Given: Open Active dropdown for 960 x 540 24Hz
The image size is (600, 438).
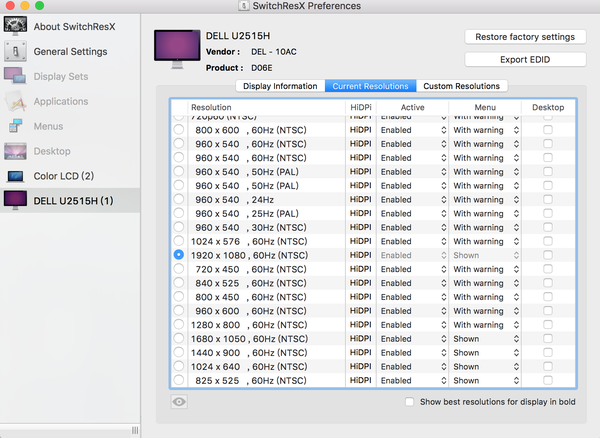Looking at the screenshot, I should tap(413, 200).
